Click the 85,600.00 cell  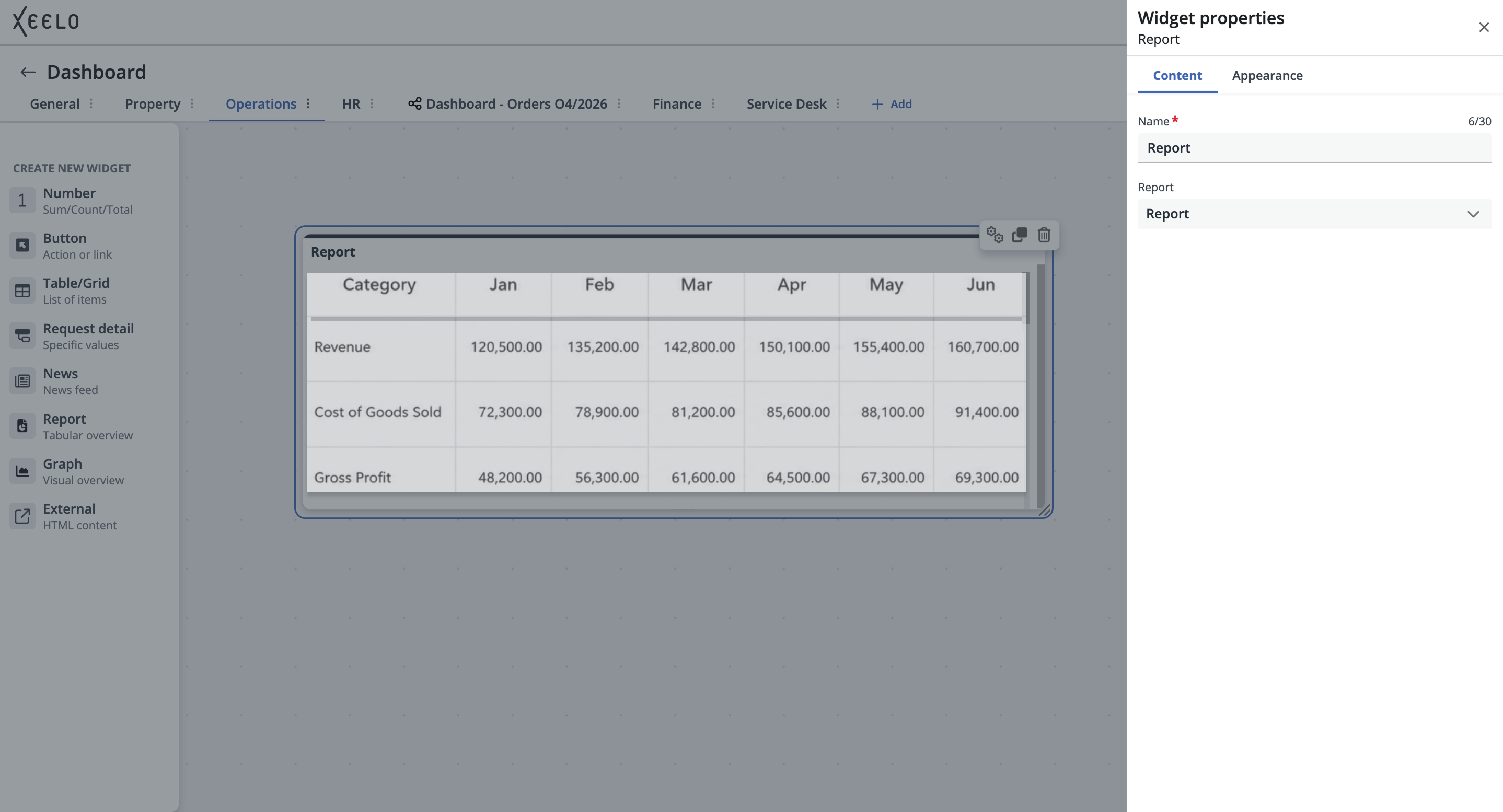797,412
